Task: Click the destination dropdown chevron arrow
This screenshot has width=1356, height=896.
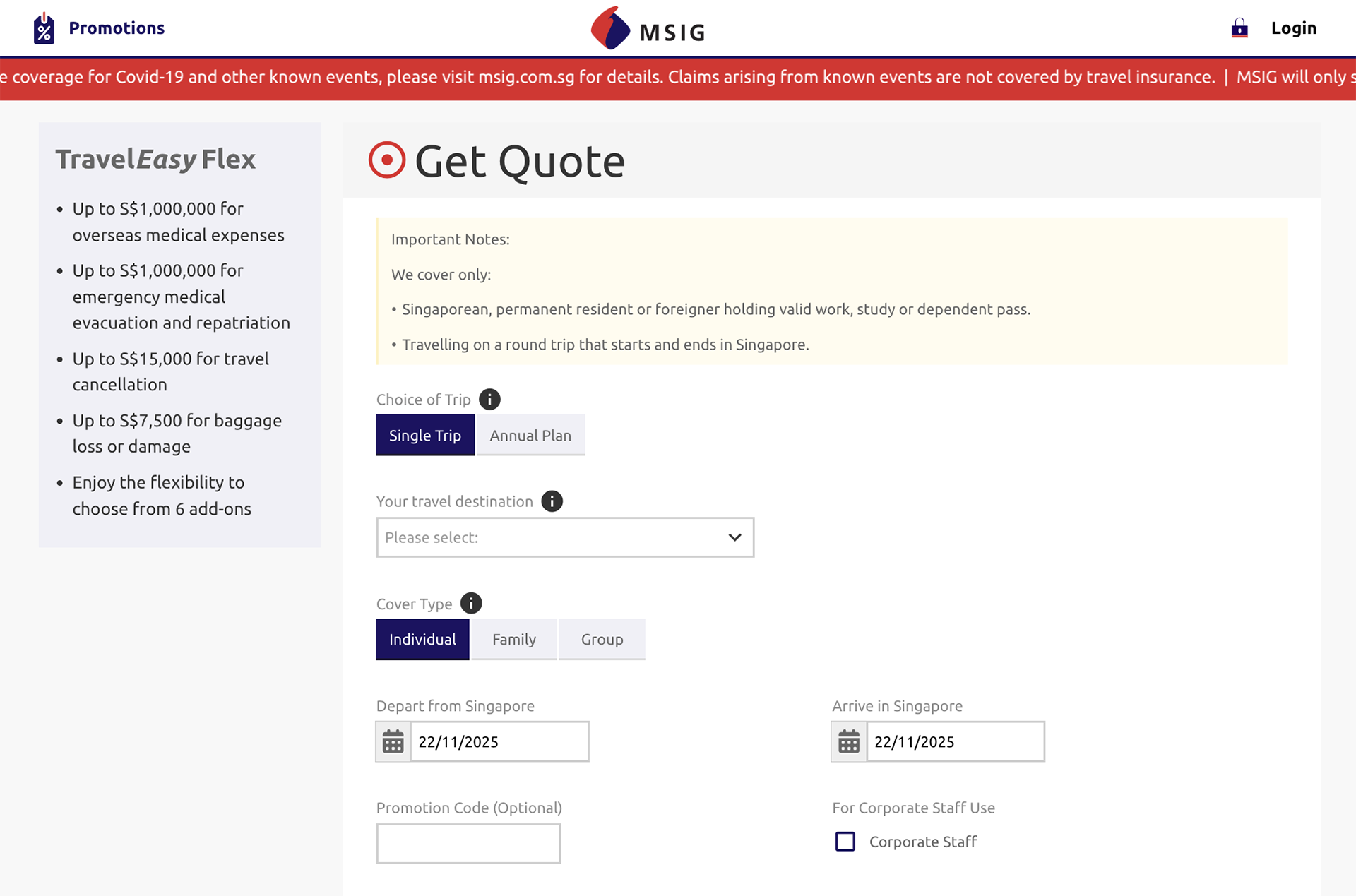Action: click(x=734, y=537)
